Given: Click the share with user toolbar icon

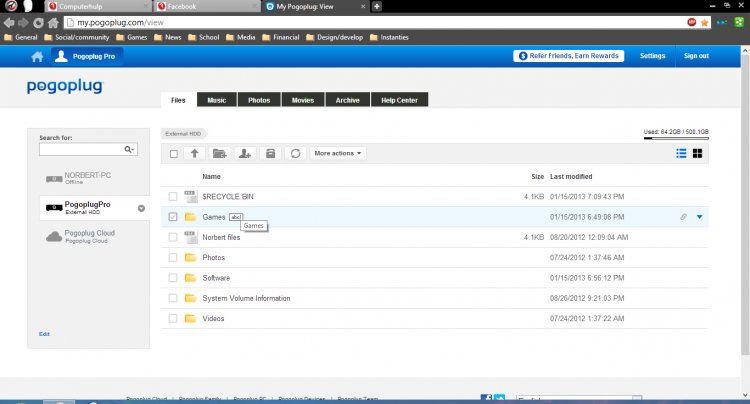Looking at the screenshot, I should click(245, 153).
